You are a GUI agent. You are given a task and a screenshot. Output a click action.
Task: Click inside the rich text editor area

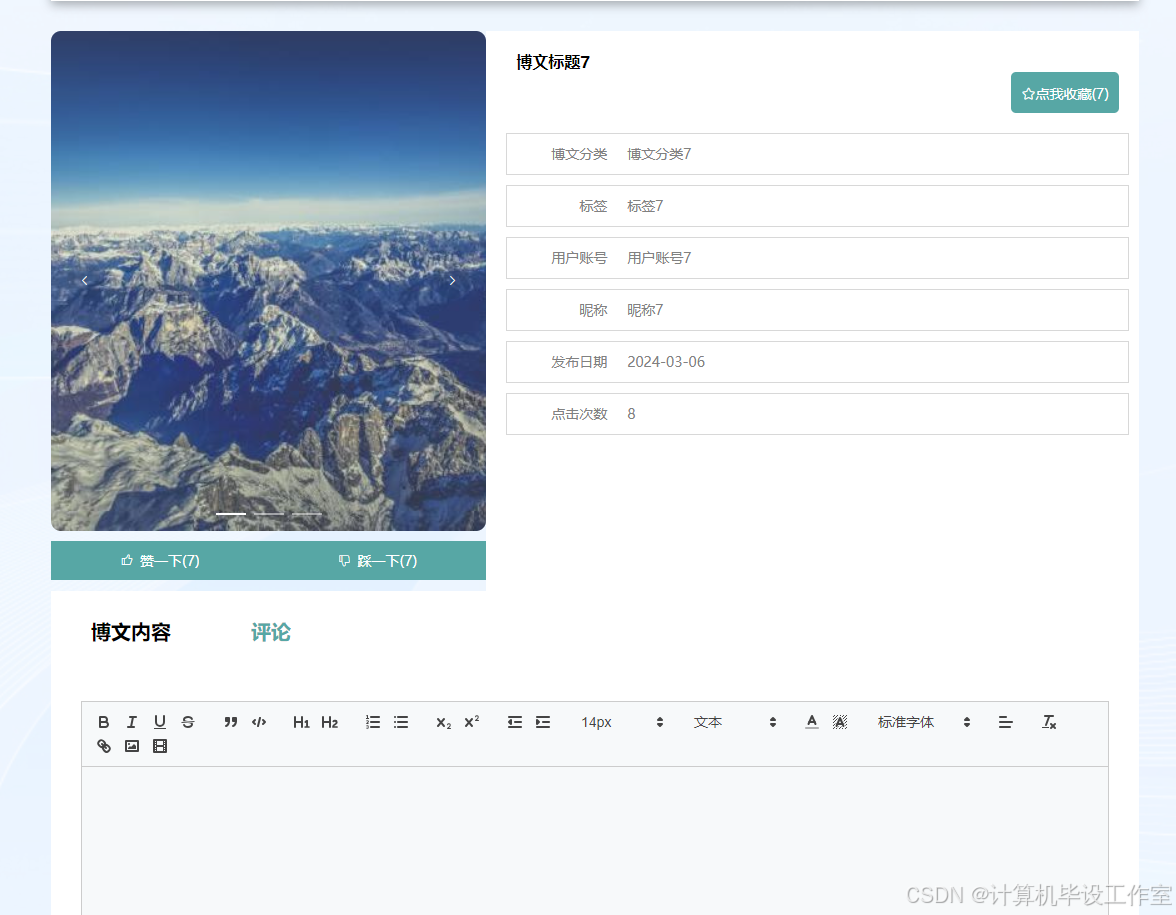595,840
